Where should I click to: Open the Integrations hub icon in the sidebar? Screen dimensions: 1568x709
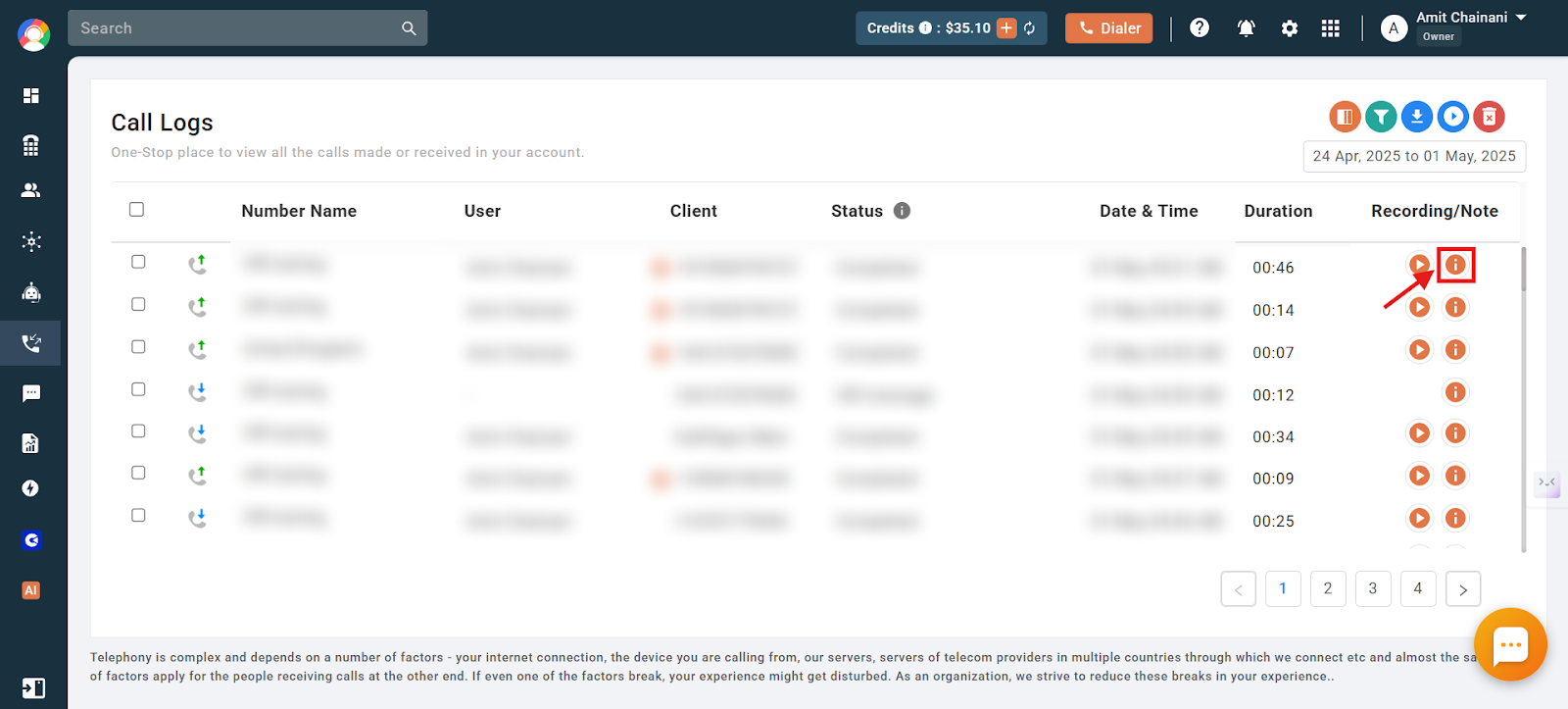point(31,241)
